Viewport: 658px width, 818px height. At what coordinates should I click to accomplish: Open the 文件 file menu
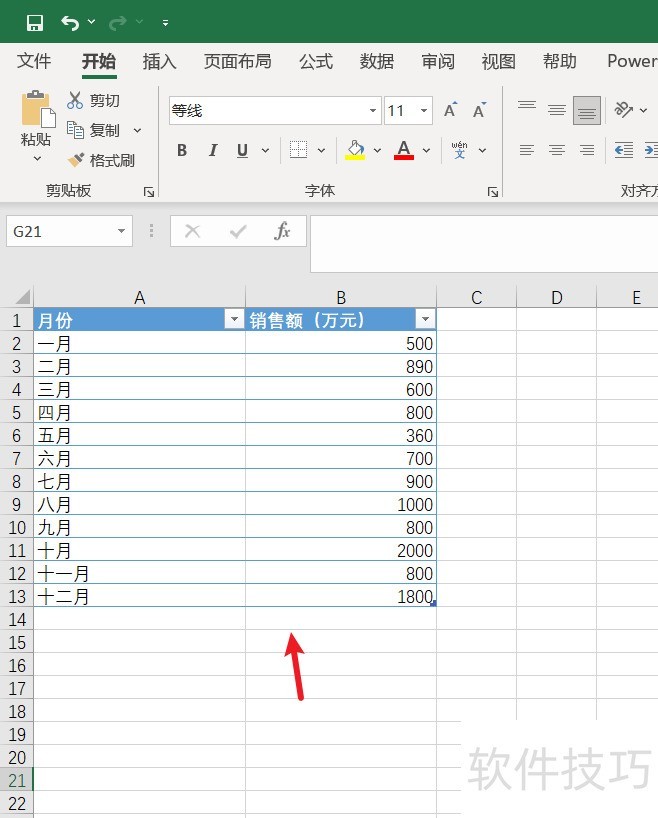coord(34,62)
